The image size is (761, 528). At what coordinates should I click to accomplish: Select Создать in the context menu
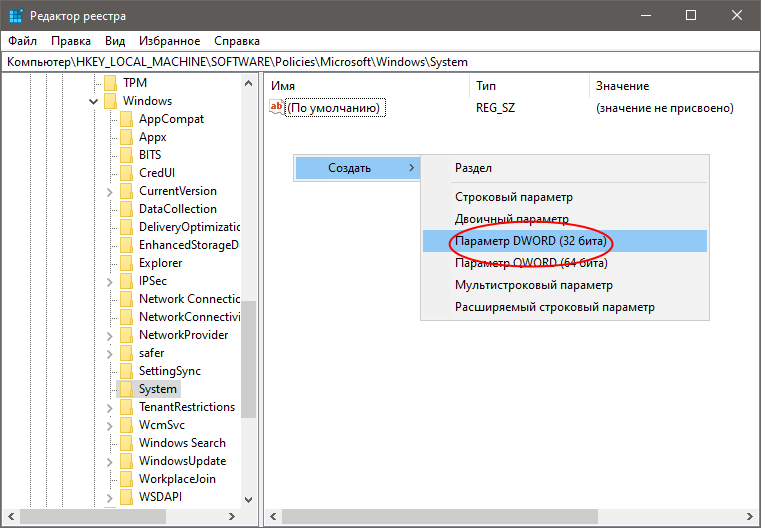(x=358, y=168)
